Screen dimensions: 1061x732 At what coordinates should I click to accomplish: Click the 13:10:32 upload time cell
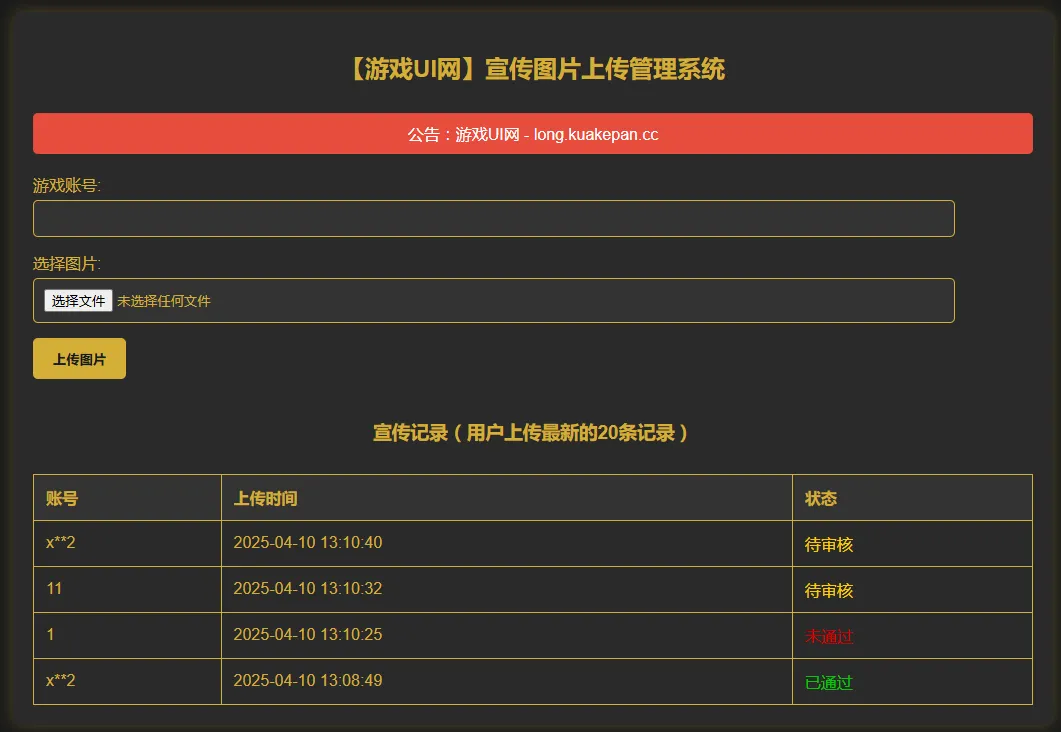pos(307,589)
